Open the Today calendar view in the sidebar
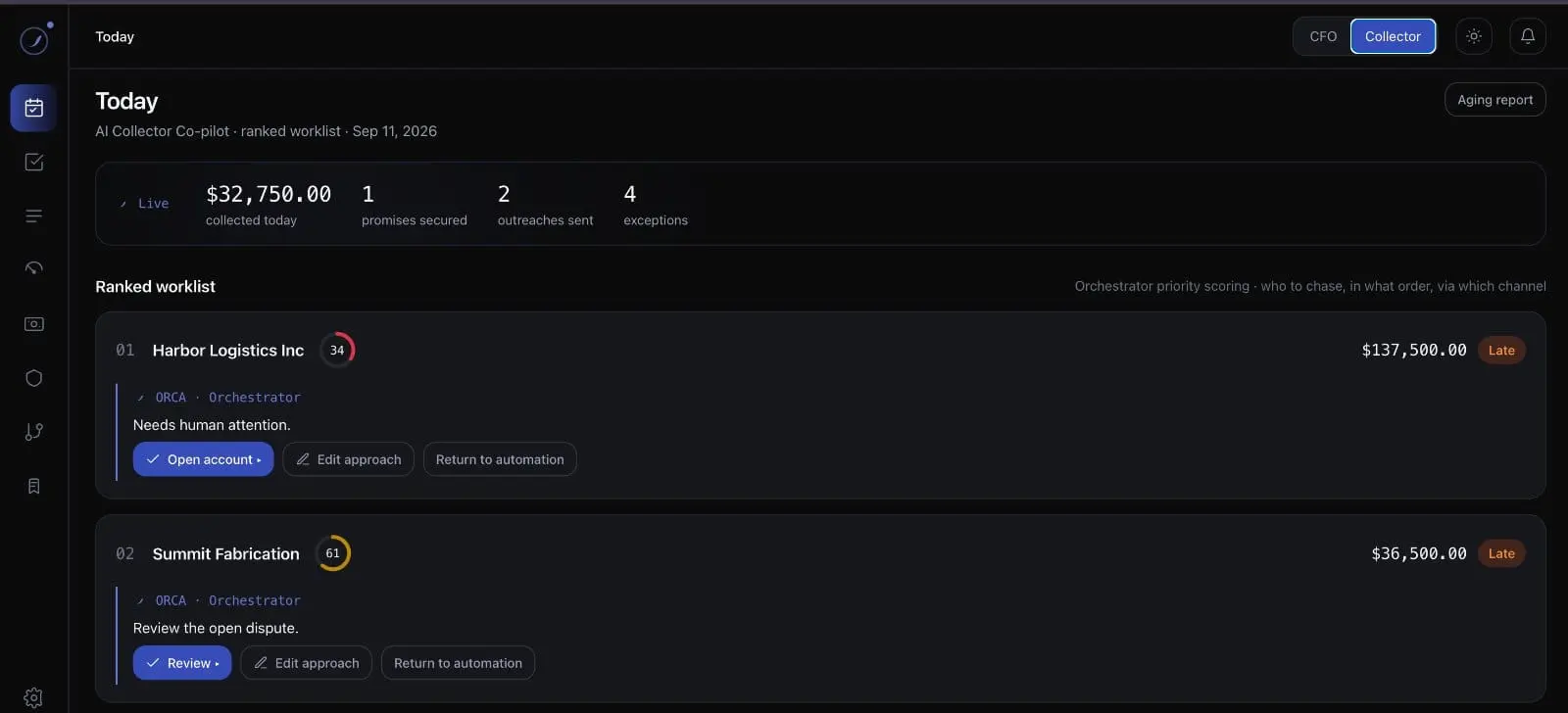The width and height of the screenshot is (1568, 713). 33,108
